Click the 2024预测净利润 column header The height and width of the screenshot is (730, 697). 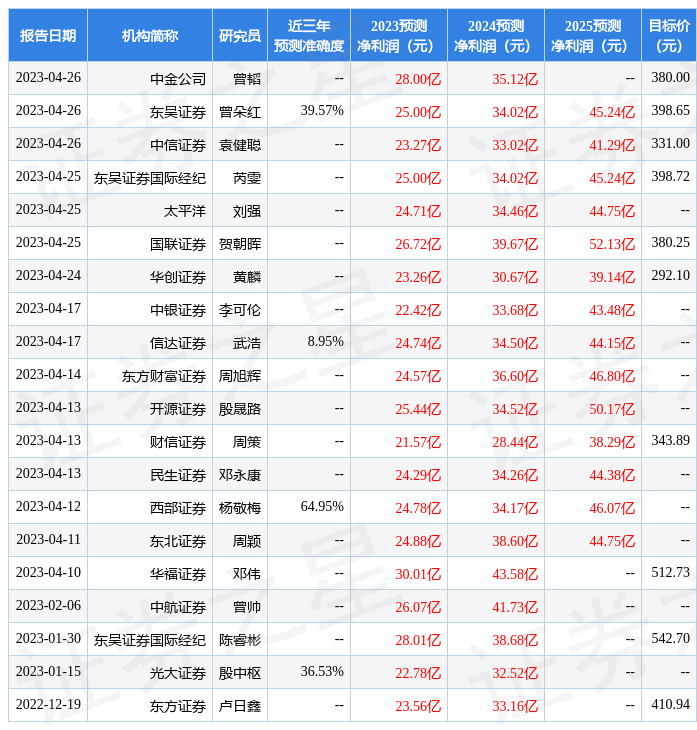click(x=496, y=35)
